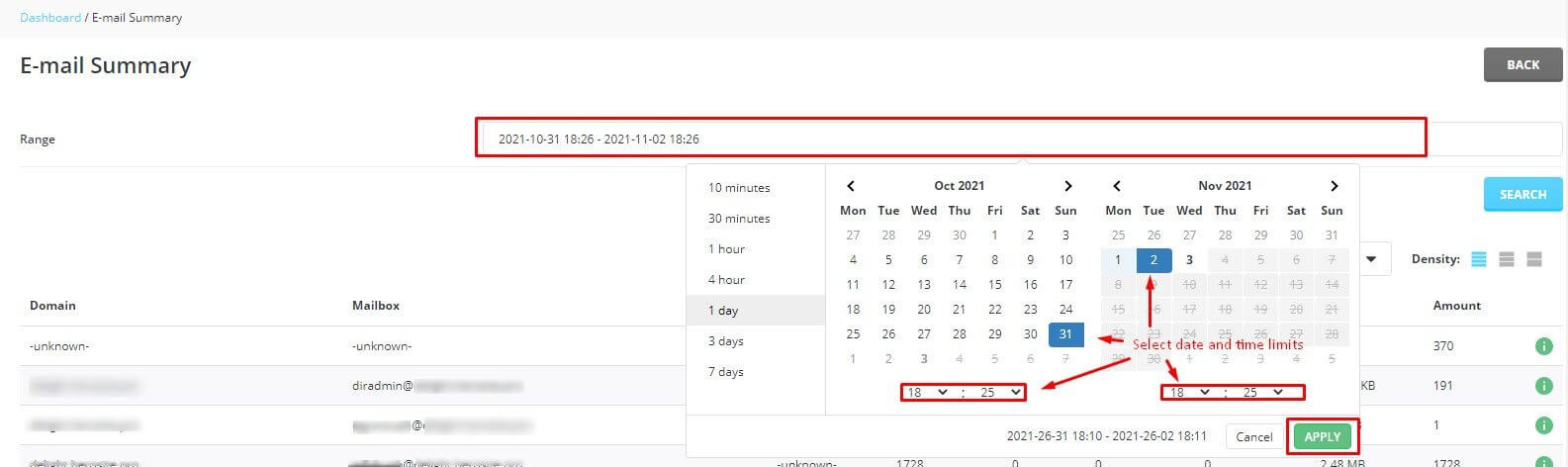The height and width of the screenshot is (467, 1568).
Task: Select the 4 hour preset range
Action: pos(727,280)
